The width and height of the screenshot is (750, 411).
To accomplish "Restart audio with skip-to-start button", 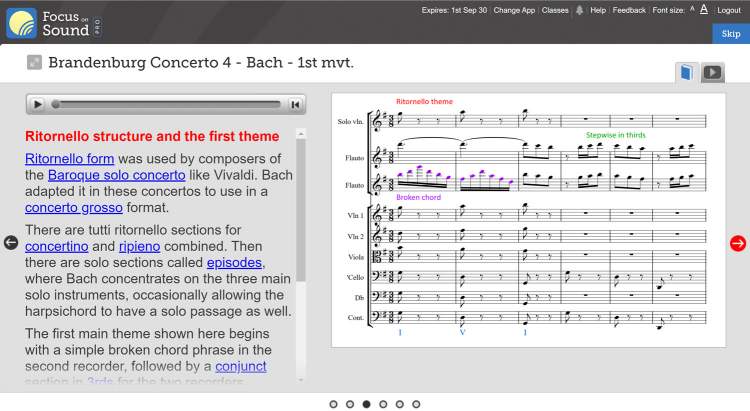I will (x=295, y=104).
